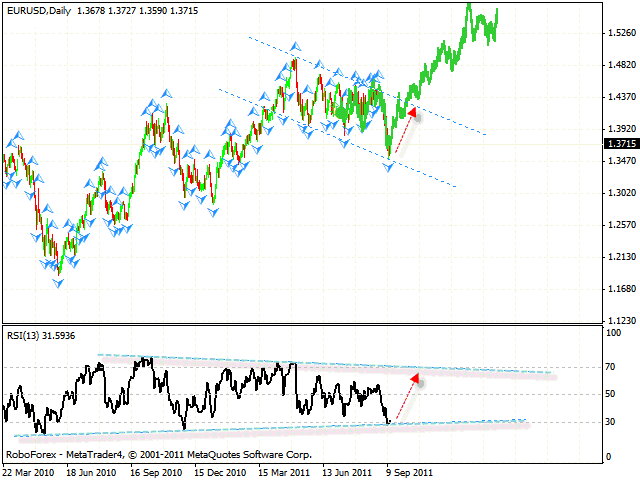The width and height of the screenshot is (640, 480).
Task: Pick the 9 Sep 2011 date label
Action: [x=408, y=470]
